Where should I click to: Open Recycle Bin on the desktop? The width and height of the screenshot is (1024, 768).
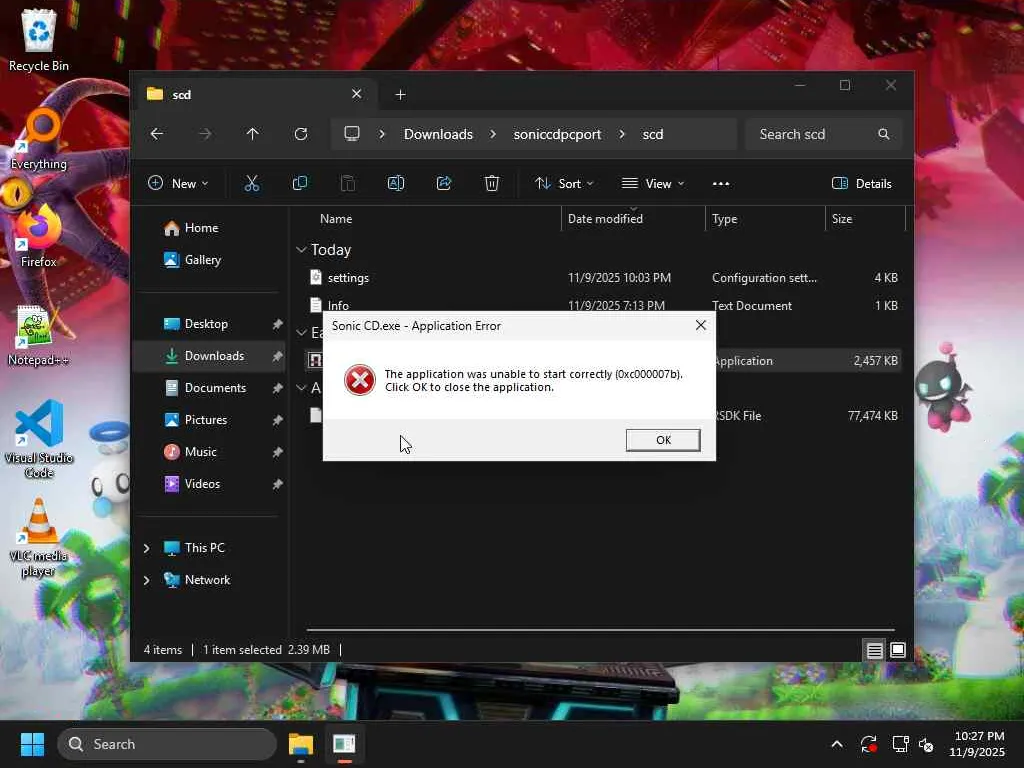tap(39, 40)
